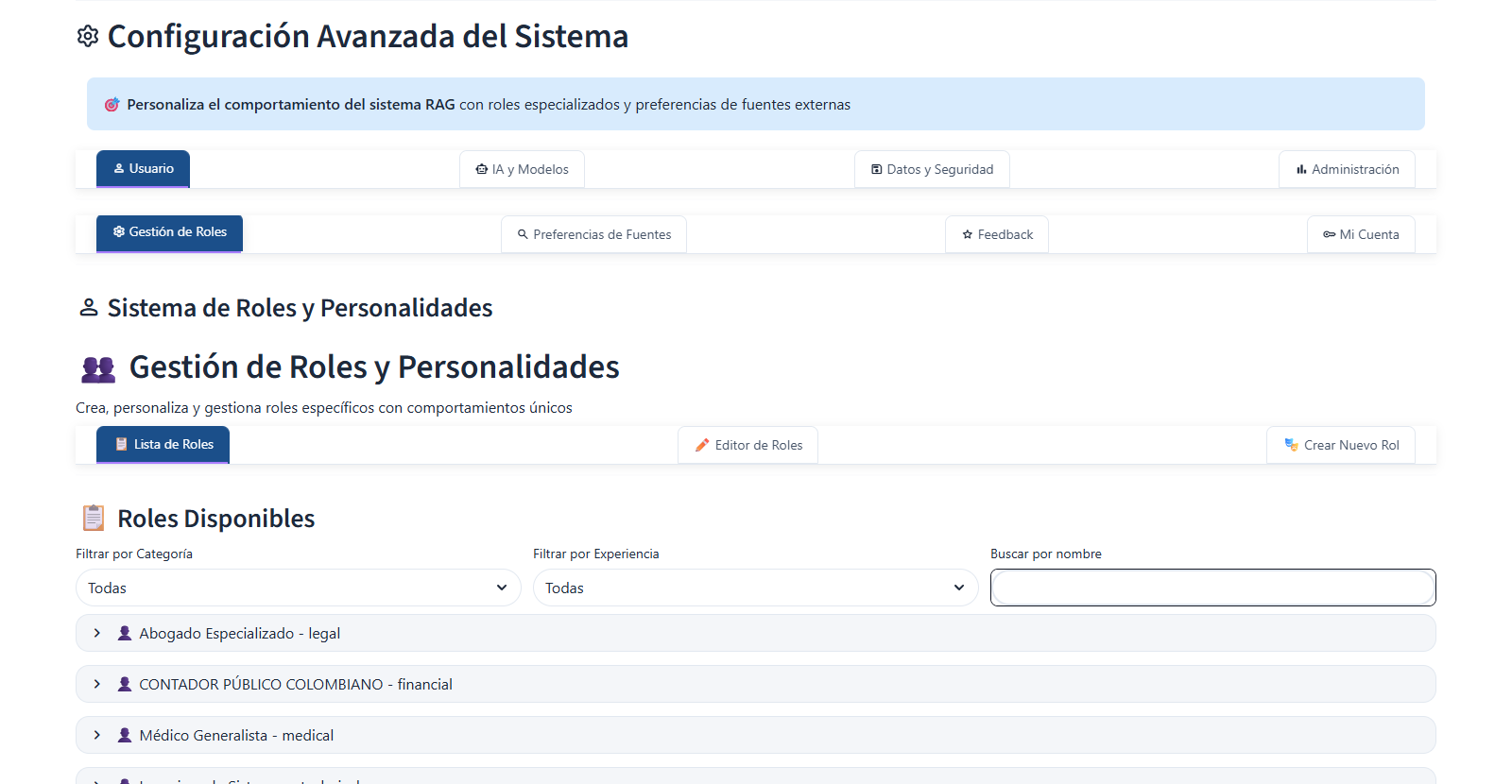Click the user icon in Usuario tab
The width and height of the screenshot is (1512, 784).
pos(119,168)
